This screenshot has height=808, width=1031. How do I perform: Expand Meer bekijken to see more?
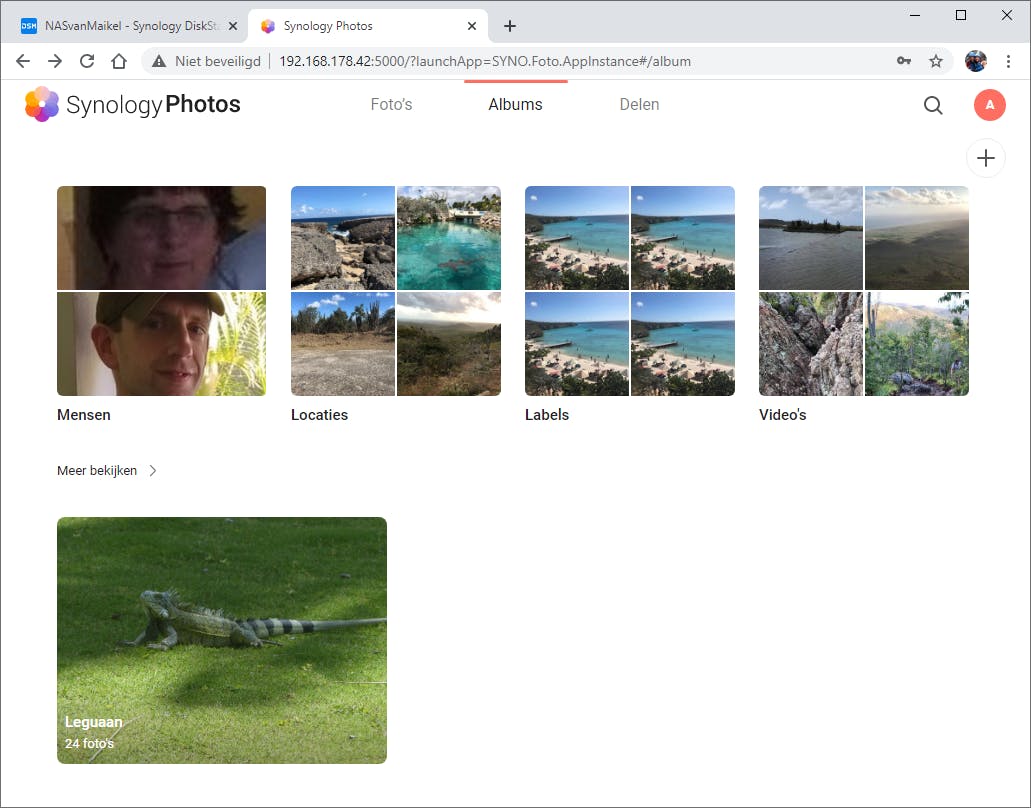point(107,470)
